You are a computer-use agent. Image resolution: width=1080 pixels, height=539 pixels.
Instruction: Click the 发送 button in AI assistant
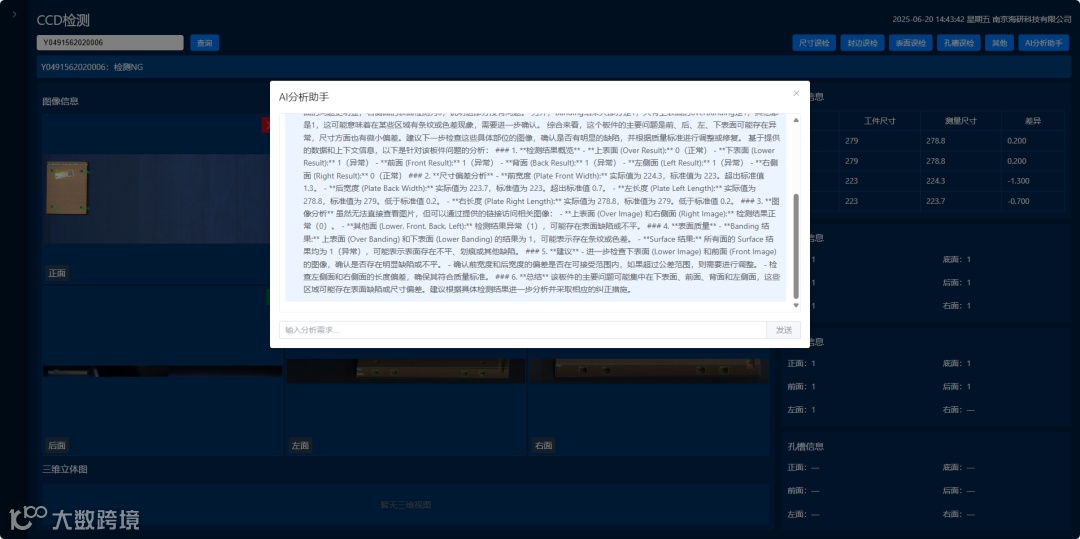coord(783,330)
